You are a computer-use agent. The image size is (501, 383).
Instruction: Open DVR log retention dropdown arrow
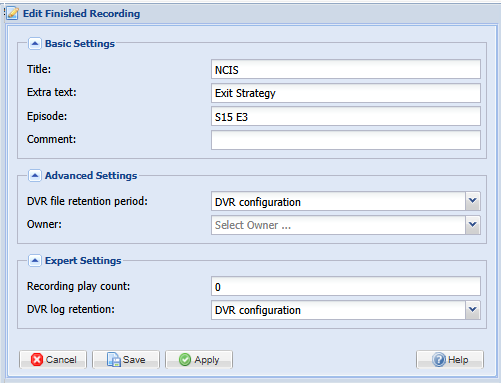click(x=472, y=310)
